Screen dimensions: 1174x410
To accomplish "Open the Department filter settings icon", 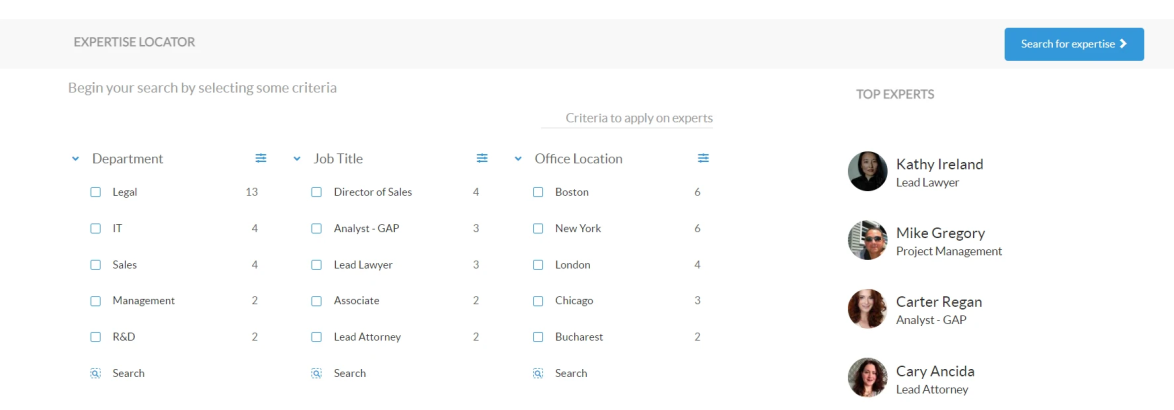I will (261, 158).
